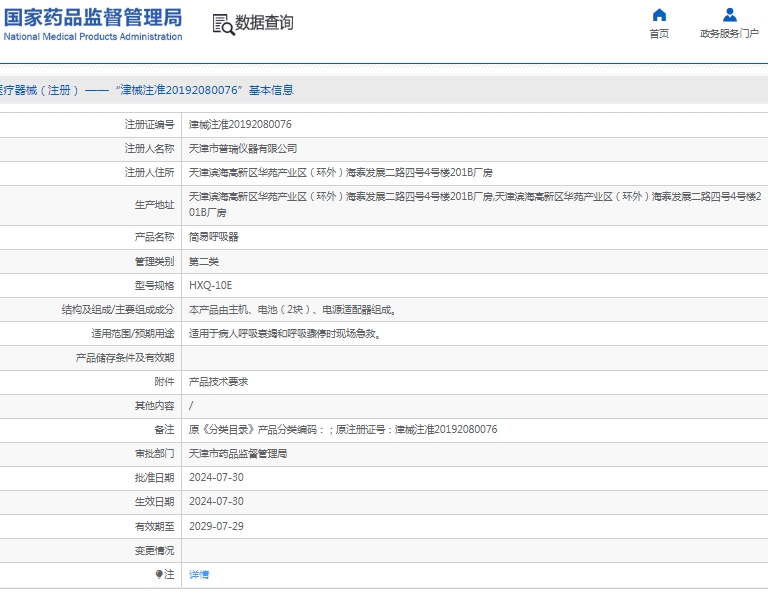The image size is (768, 593).
Task: Select registration number 津械注准20192080076 value cell
Action: [240, 124]
